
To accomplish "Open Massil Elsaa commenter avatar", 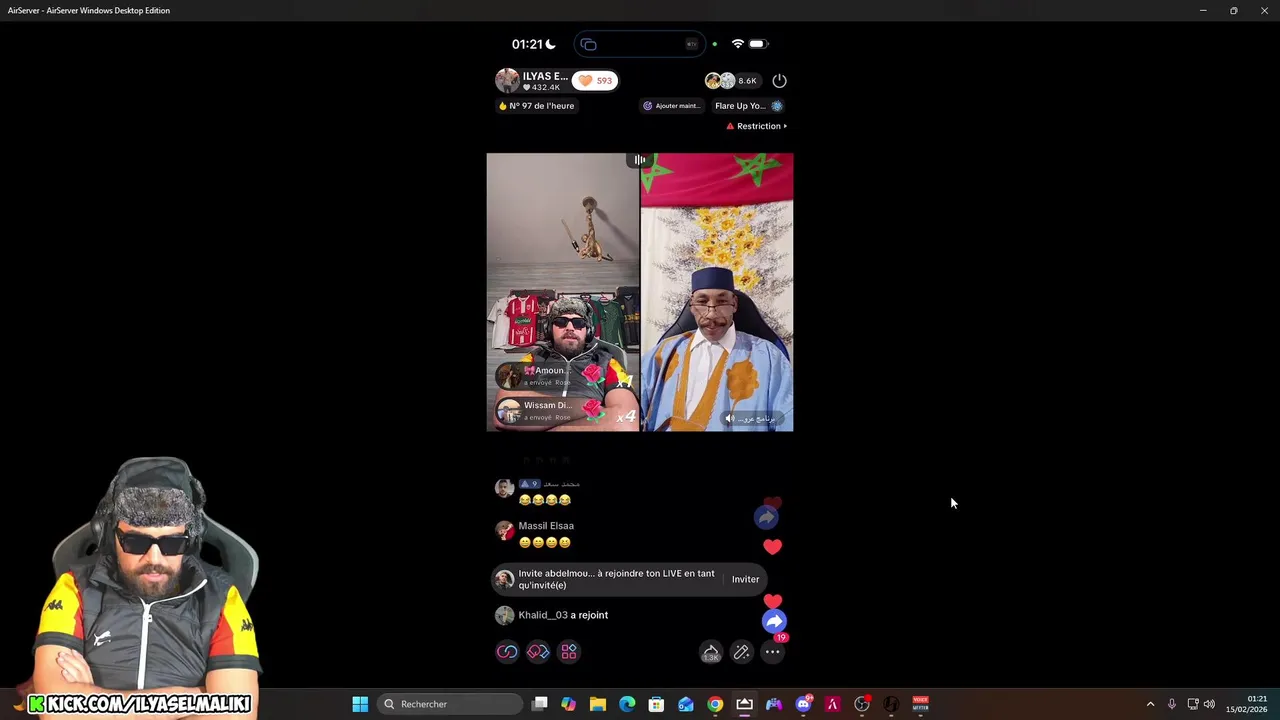I will coord(505,531).
